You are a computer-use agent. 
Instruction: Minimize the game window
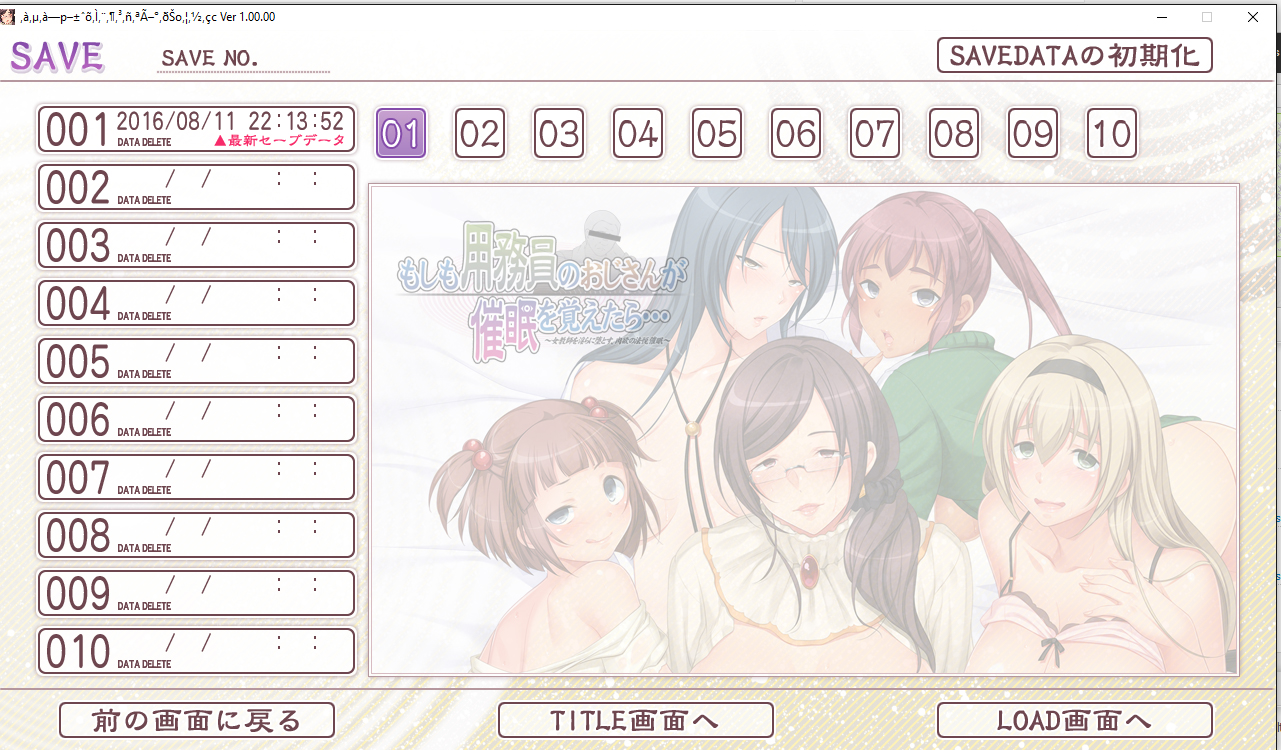click(x=1161, y=17)
